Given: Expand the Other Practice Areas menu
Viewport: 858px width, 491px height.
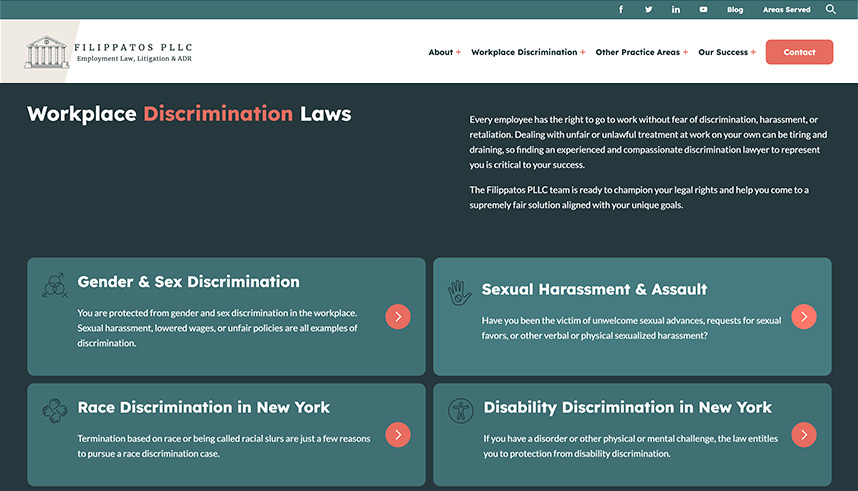Looking at the screenshot, I should click(x=641, y=52).
